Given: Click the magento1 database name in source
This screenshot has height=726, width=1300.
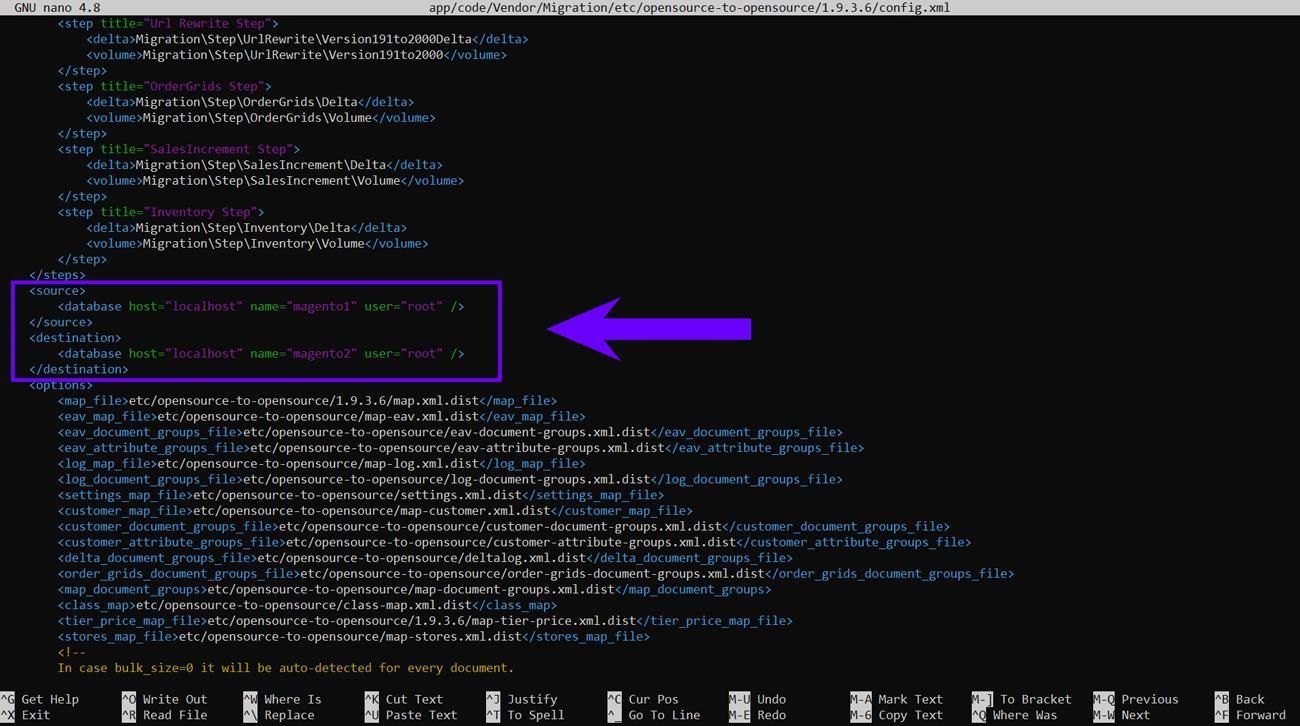Looking at the screenshot, I should pyautogui.click(x=320, y=306).
